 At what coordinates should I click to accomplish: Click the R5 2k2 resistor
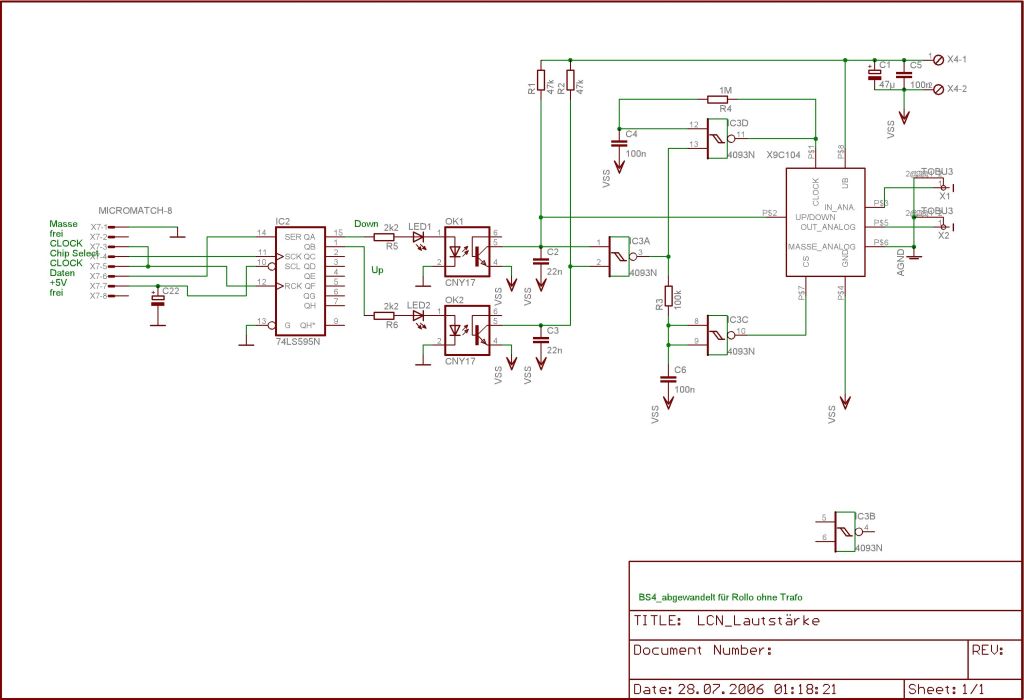384,237
